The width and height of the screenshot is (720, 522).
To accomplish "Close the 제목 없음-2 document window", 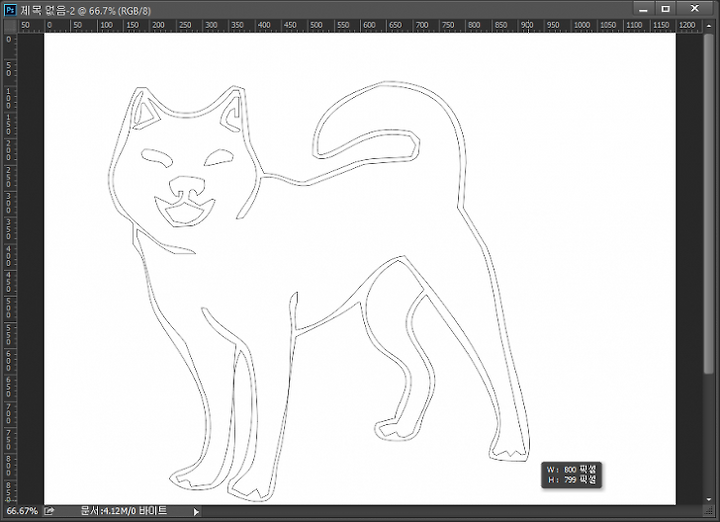I will [x=695, y=9].
